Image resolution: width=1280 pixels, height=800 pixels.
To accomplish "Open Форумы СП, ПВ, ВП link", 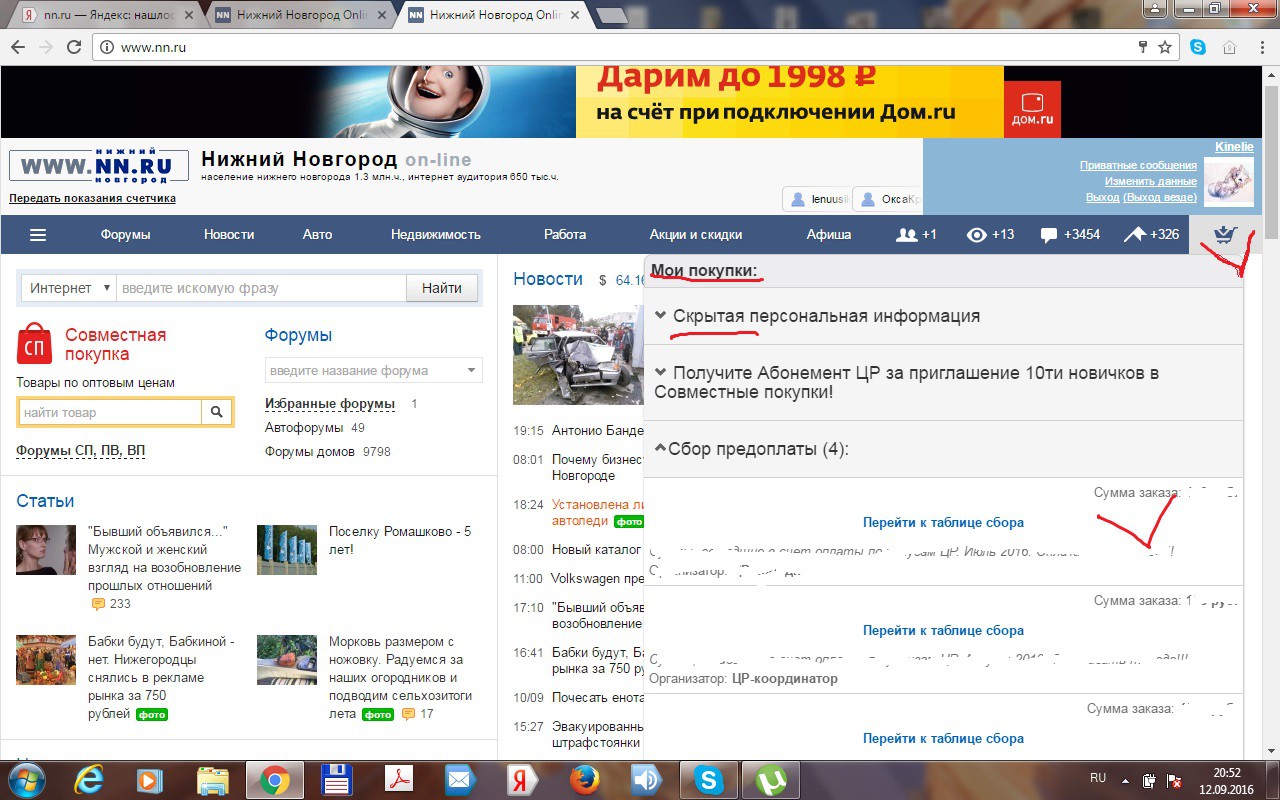I will point(81,451).
